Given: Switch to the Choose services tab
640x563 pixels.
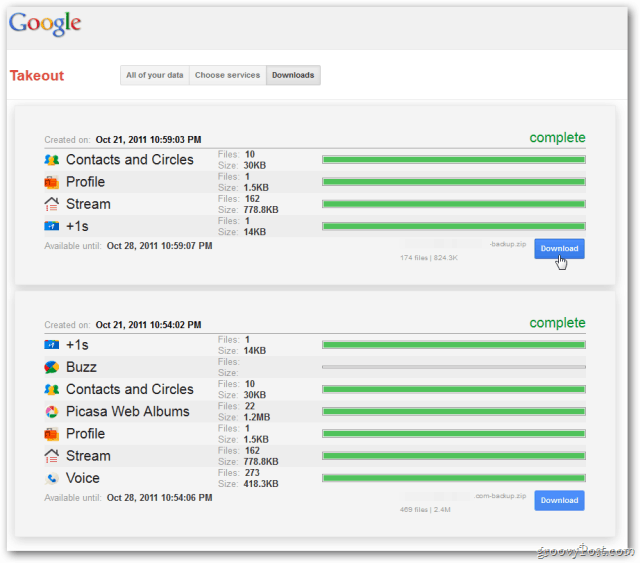Looking at the screenshot, I should pyautogui.click(x=227, y=75).
